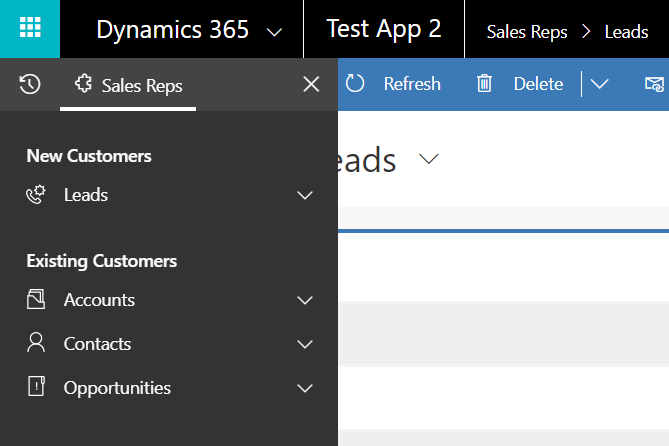669x446 pixels.
Task: Click Sales Reps in the breadcrumb
Action: coord(526,32)
